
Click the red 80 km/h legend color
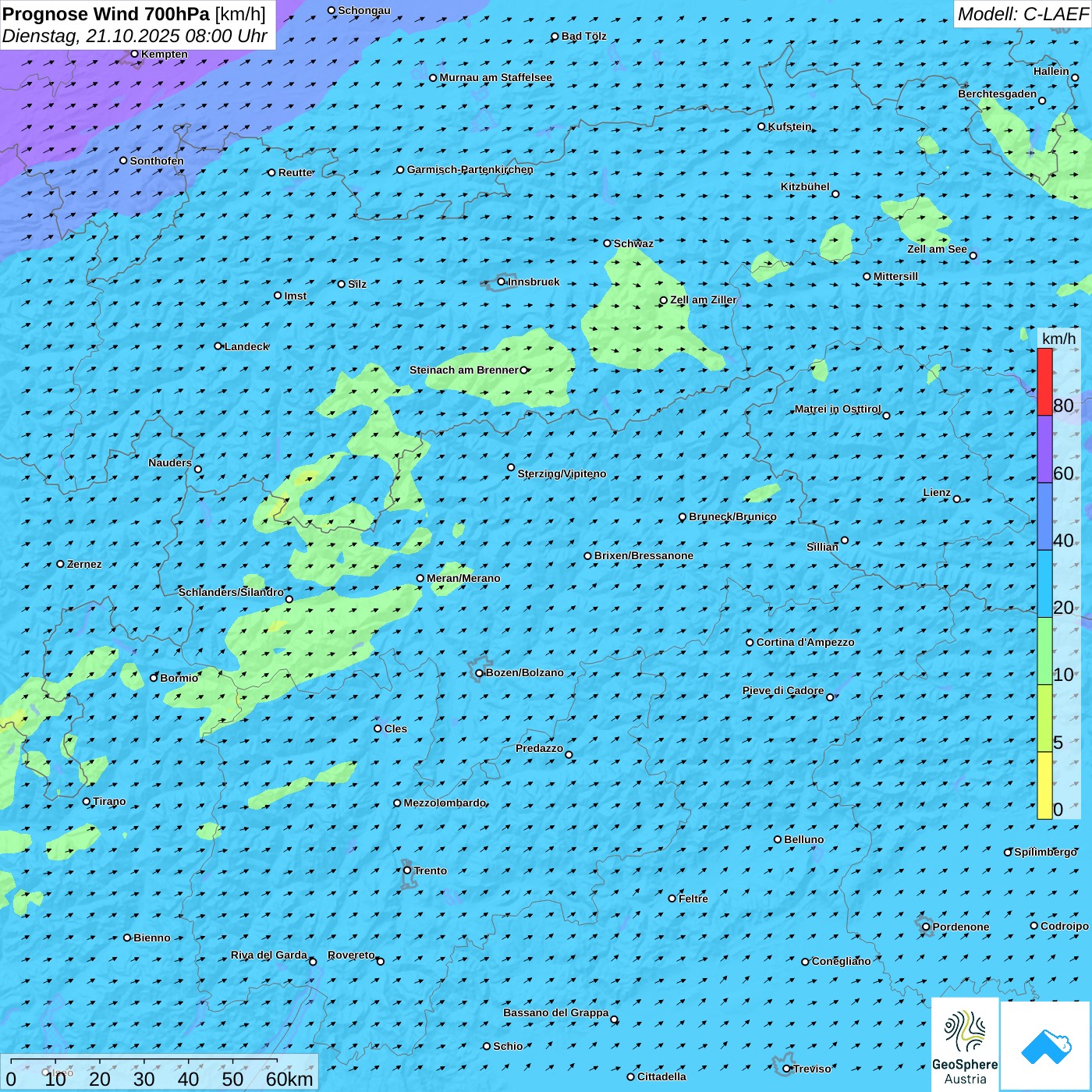click(x=1044, y=381)
